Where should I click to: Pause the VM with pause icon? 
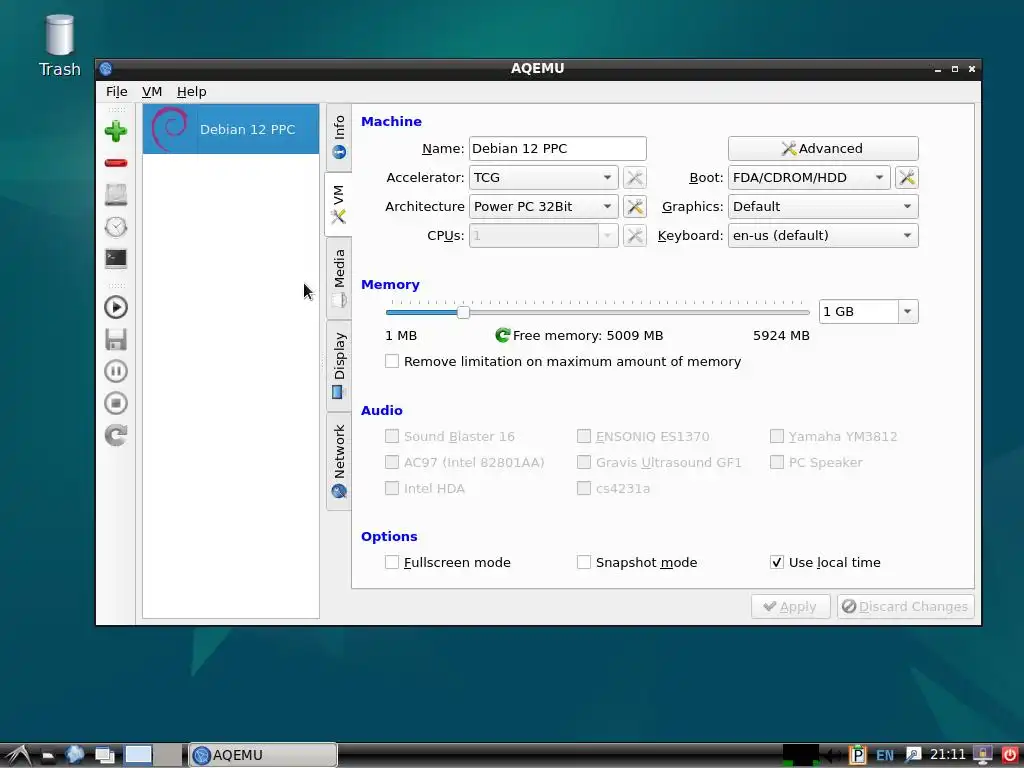pyautogui.click(x=116, y=372)
